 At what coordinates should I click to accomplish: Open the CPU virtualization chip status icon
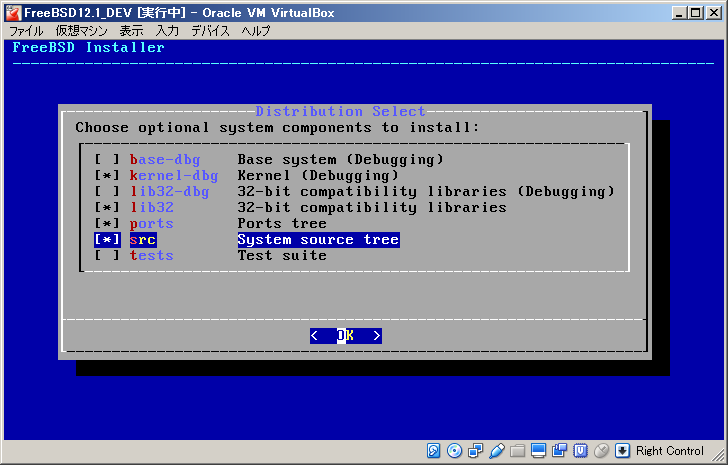coord(580,451)
